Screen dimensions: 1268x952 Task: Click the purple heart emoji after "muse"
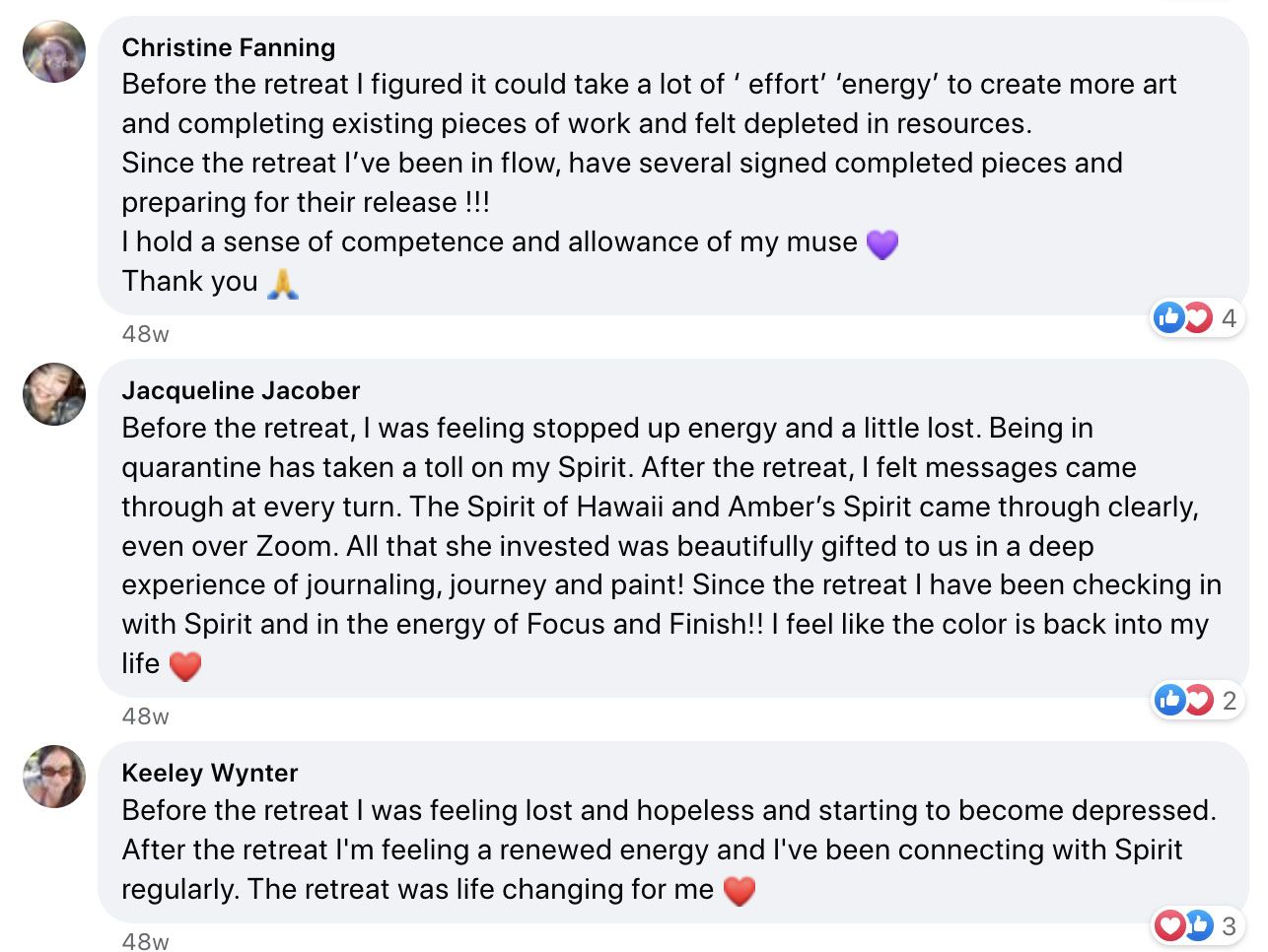[x=882, y=243]
